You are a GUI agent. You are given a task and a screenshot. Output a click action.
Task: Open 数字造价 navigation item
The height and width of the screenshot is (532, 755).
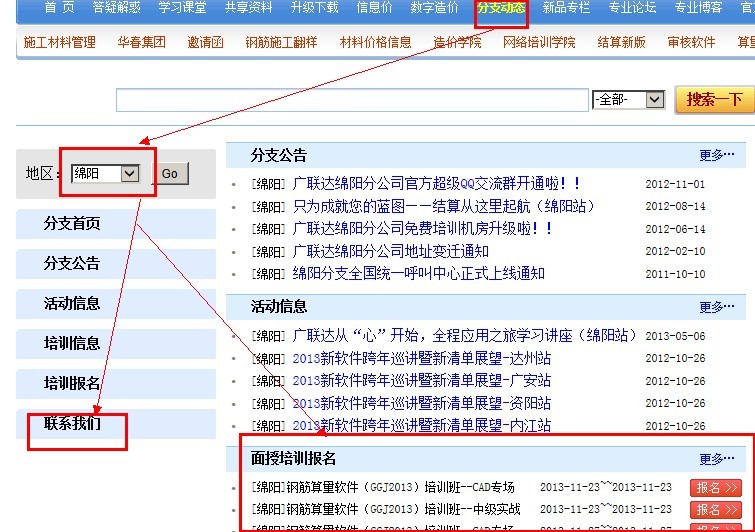tap(434, 7)
